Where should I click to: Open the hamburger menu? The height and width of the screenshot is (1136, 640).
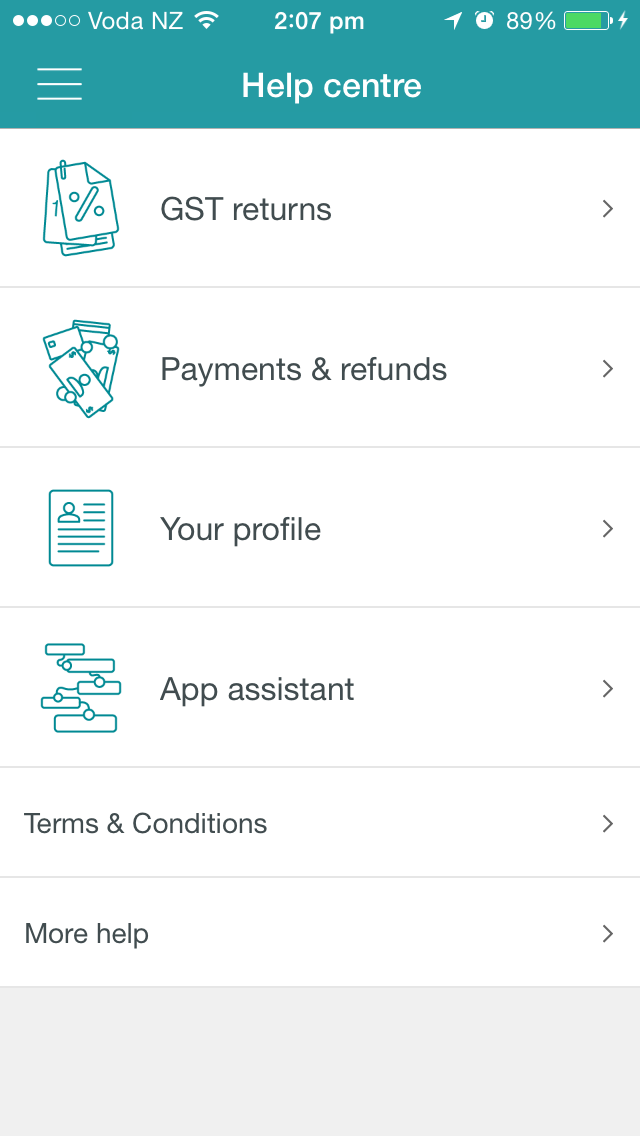pos(59,84)
